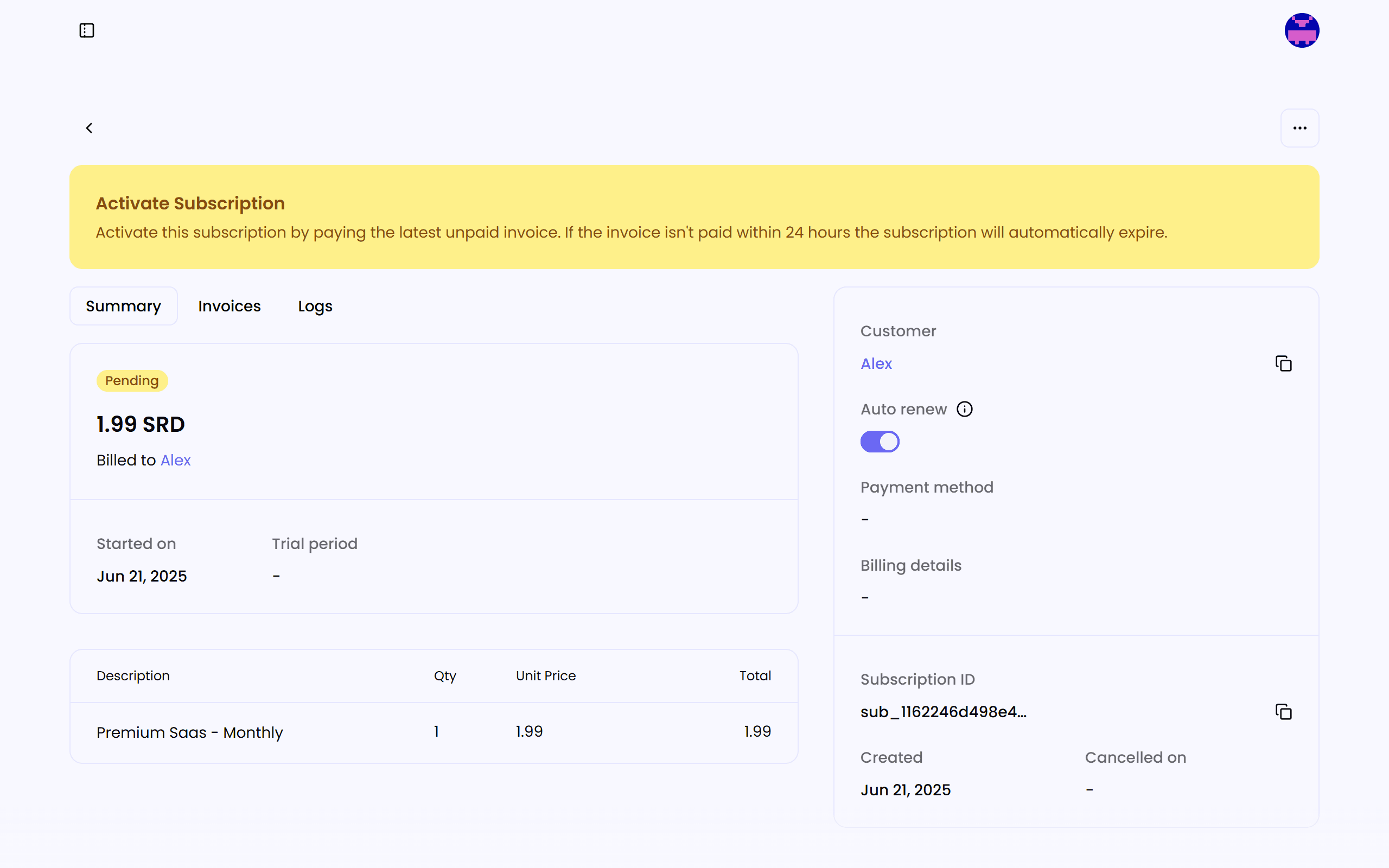Toggle auto renewal for the subscription
The width and height of the screenshot is (1389, 868).
[x=880, y=441]
